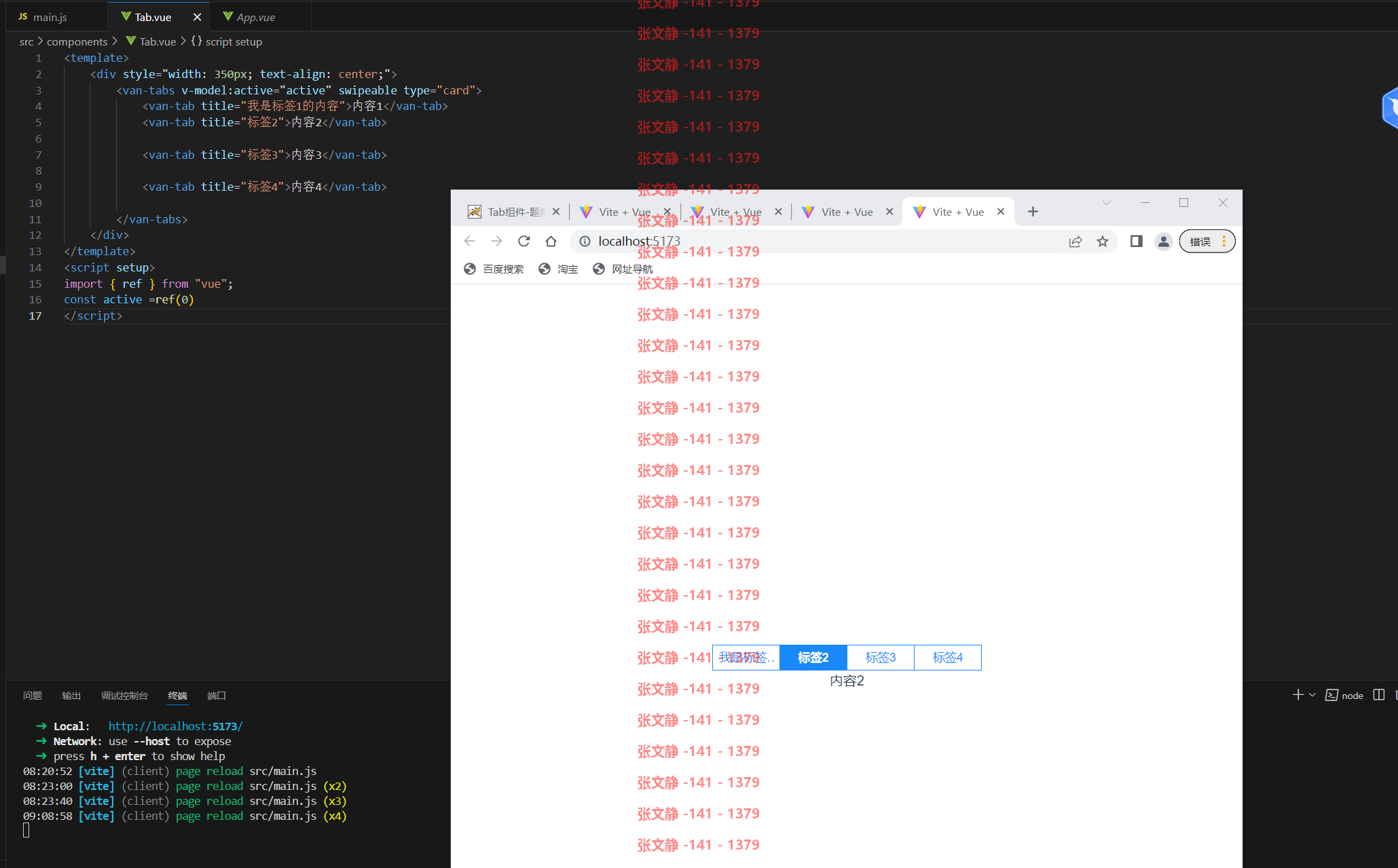This screenshot has height=868, width=1398.
Task: Open the 百度搜索 bookmark
Action: tap(494, 269)
